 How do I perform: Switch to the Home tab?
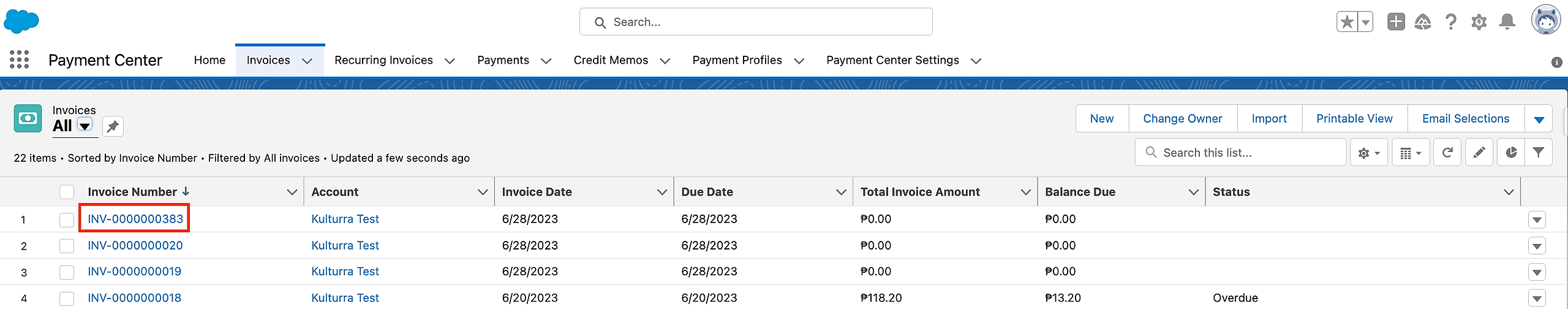(209, 60)
